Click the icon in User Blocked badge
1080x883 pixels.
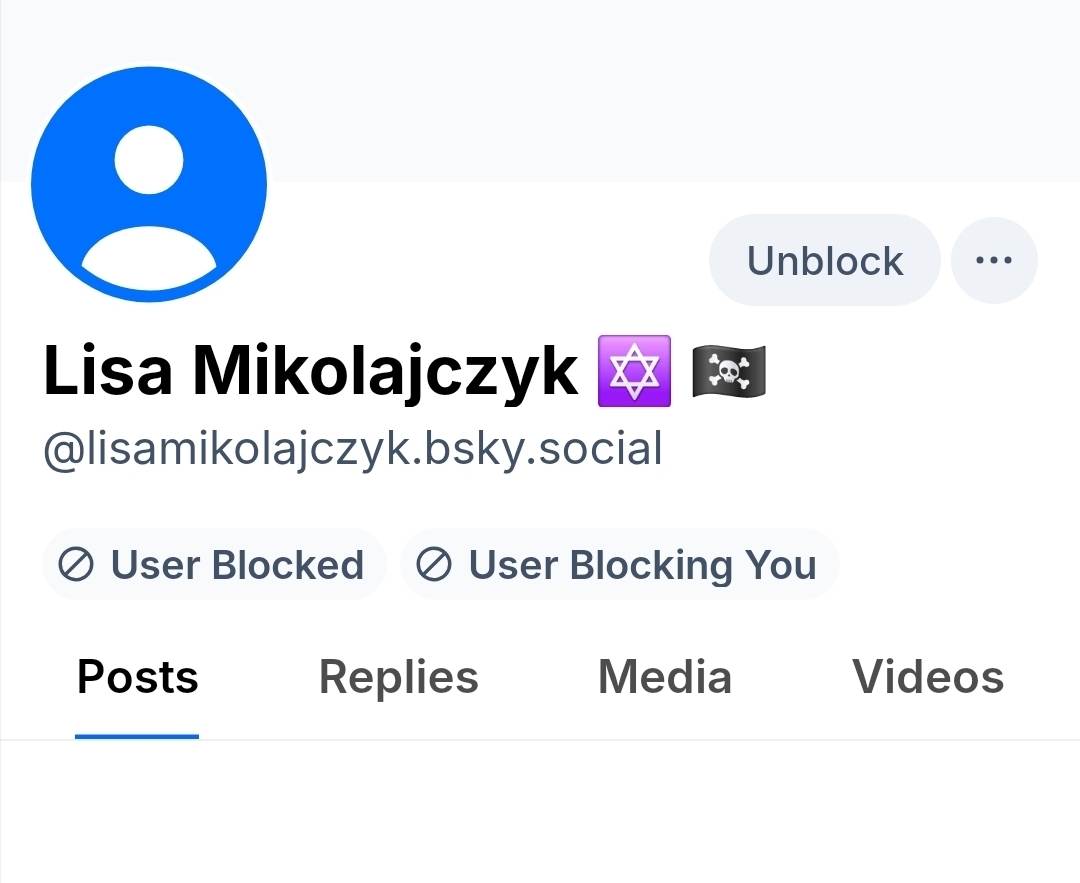[76, 565]
